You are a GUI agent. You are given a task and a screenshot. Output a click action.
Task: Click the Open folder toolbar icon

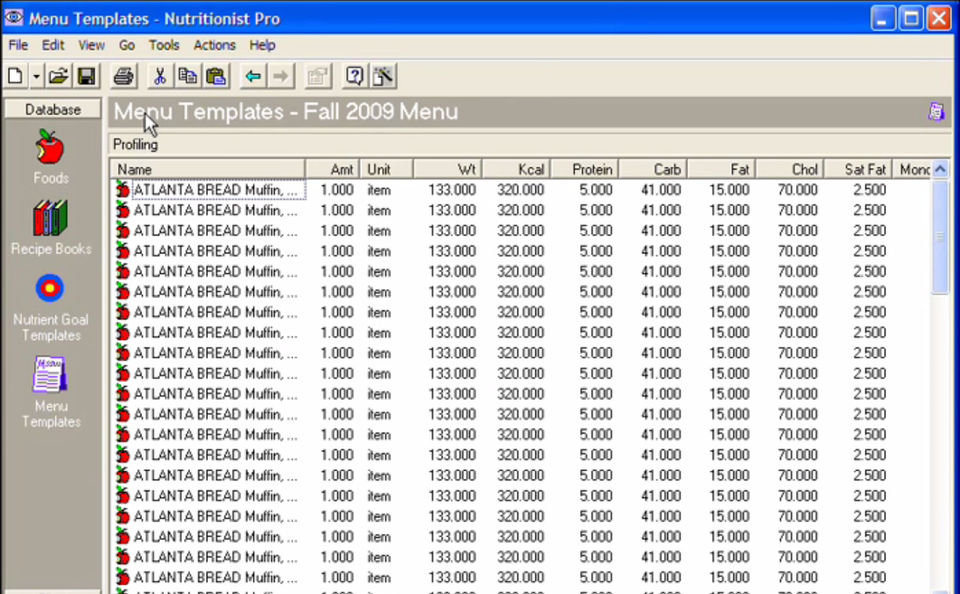(x=58, y=77)
